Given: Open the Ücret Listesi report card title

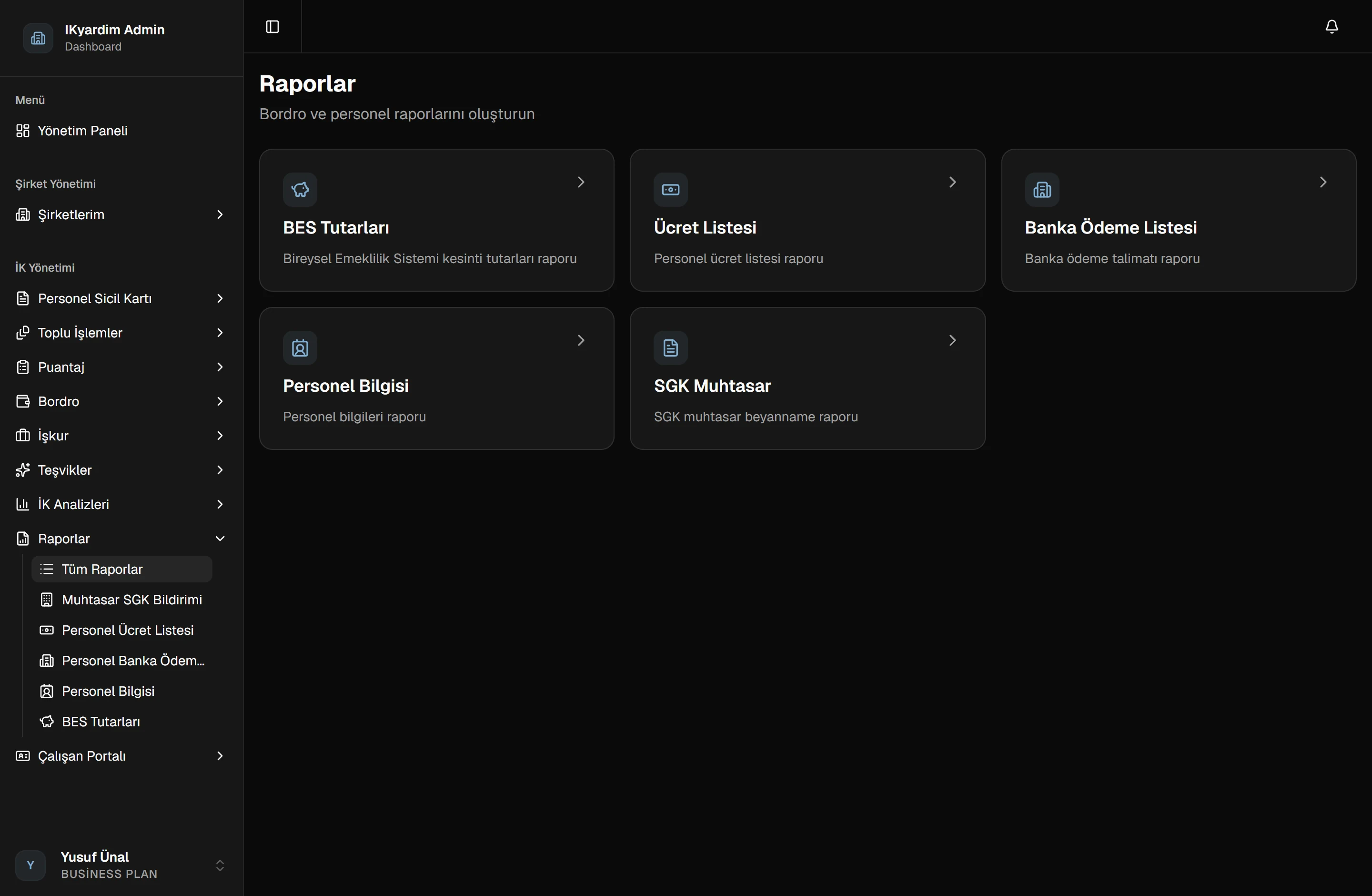Looking at the screenshot, I should [705, 228].
